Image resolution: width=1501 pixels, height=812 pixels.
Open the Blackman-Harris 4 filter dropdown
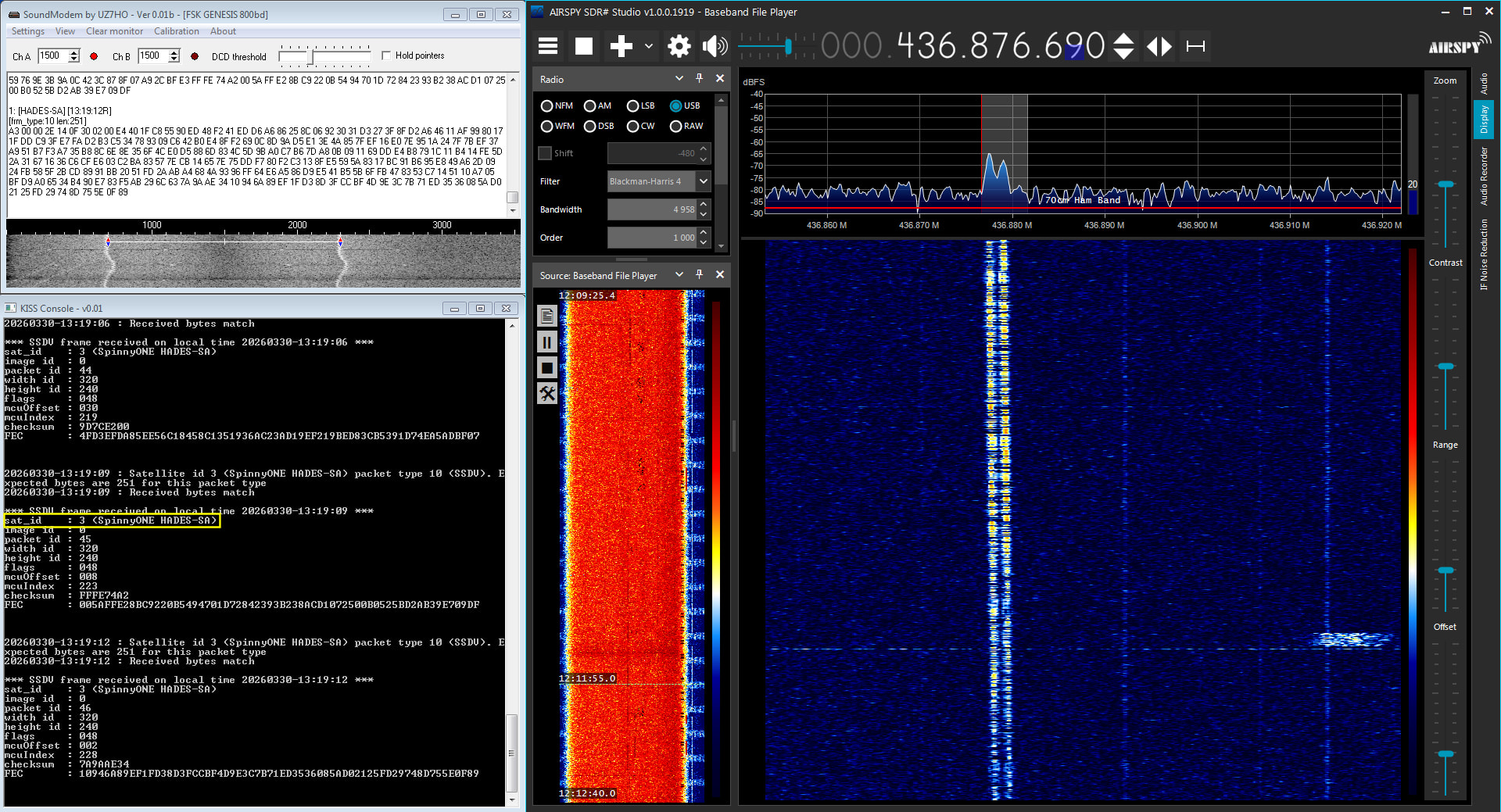pyautogui.click(x=703, y=181)
